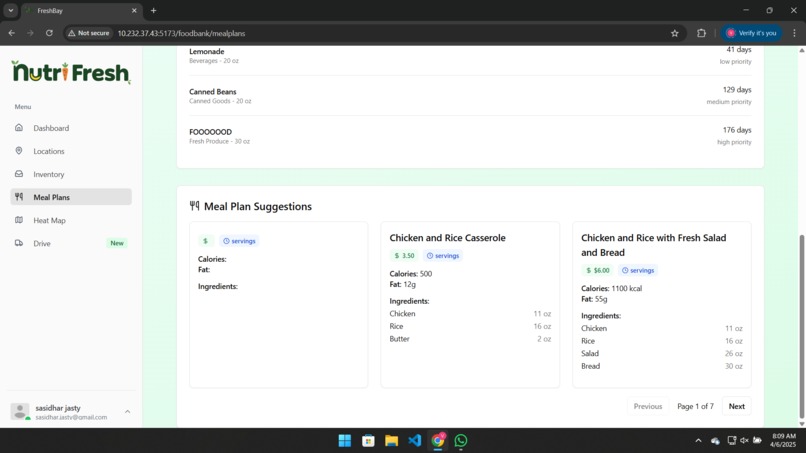This screenshot has width=806, height=453.
Task: Open WhatsApp from the taskbar
Action: pyautogui.click(x=461, y=441)
